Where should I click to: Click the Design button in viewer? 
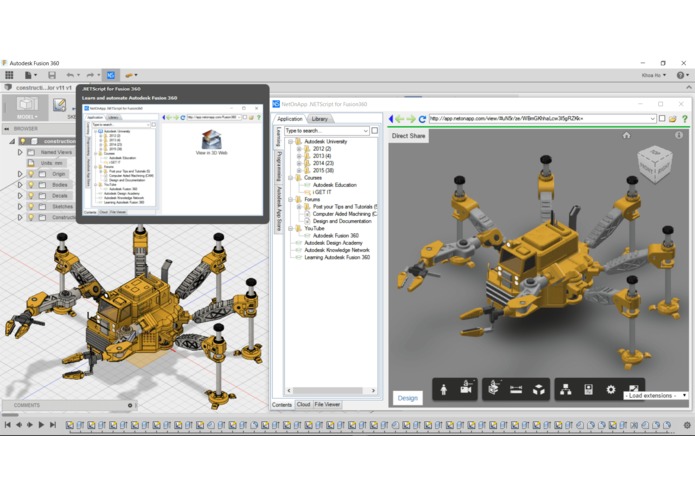tap(408, 398)
